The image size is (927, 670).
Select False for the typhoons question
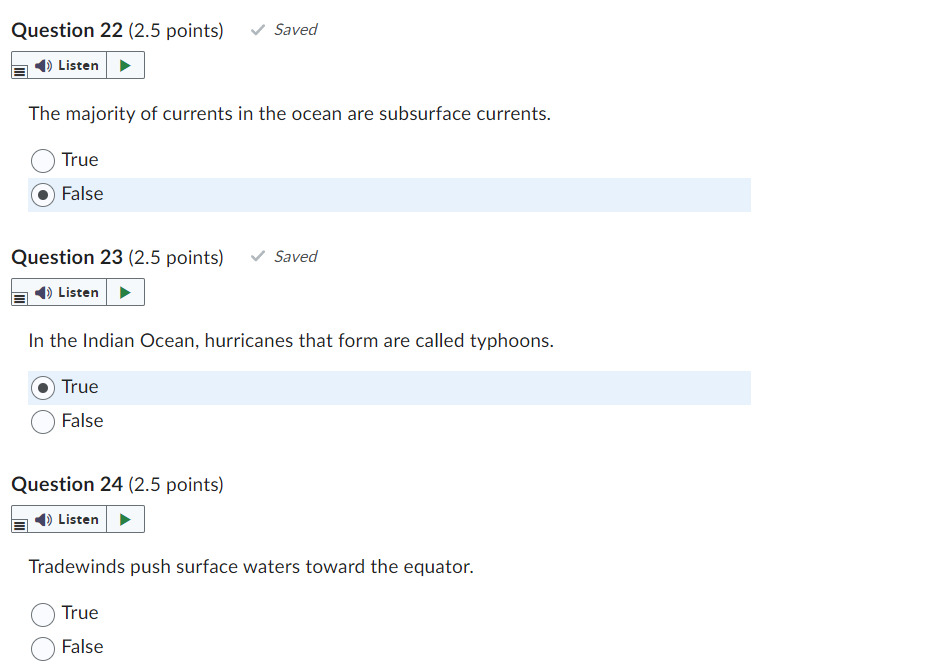(x=43, y=422)
